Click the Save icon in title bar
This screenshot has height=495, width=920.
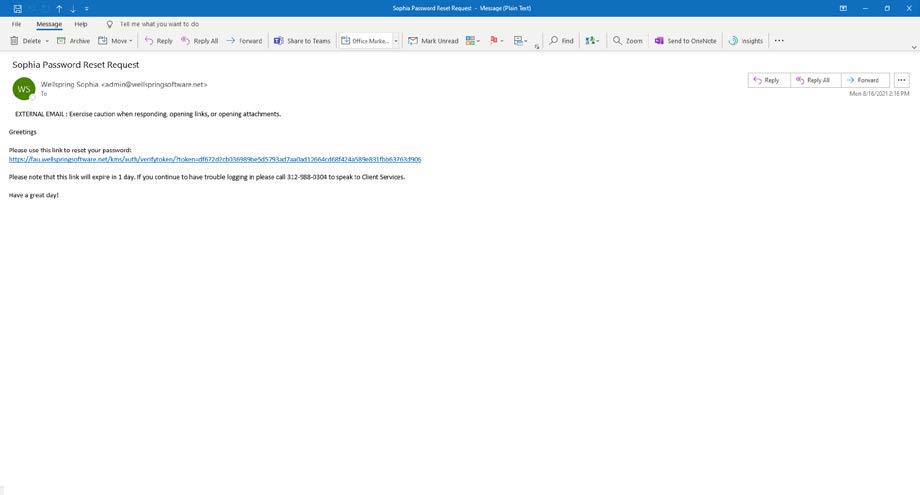coord(17,8)
